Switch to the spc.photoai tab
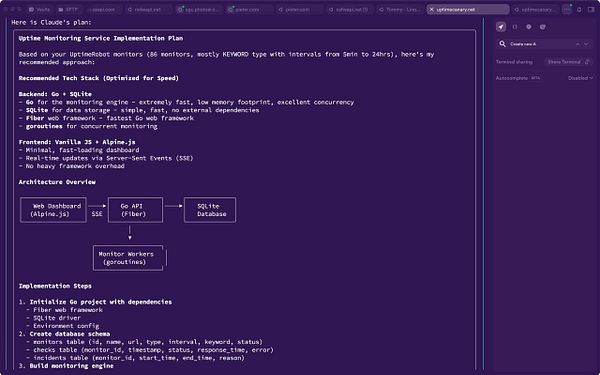600x375 pixels. (199, 10)
